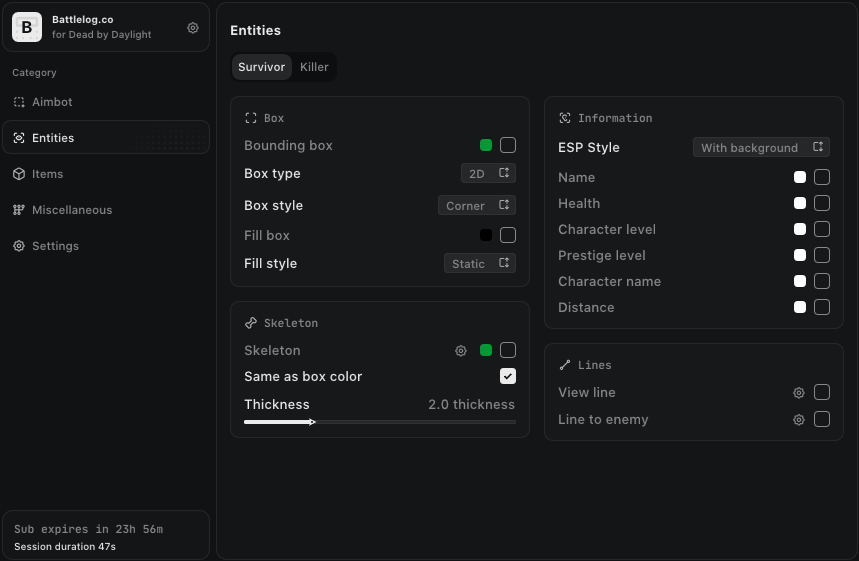Enable the Health information checkbox
This screenshot has width=859, height=561.
[x=822, y=203]
